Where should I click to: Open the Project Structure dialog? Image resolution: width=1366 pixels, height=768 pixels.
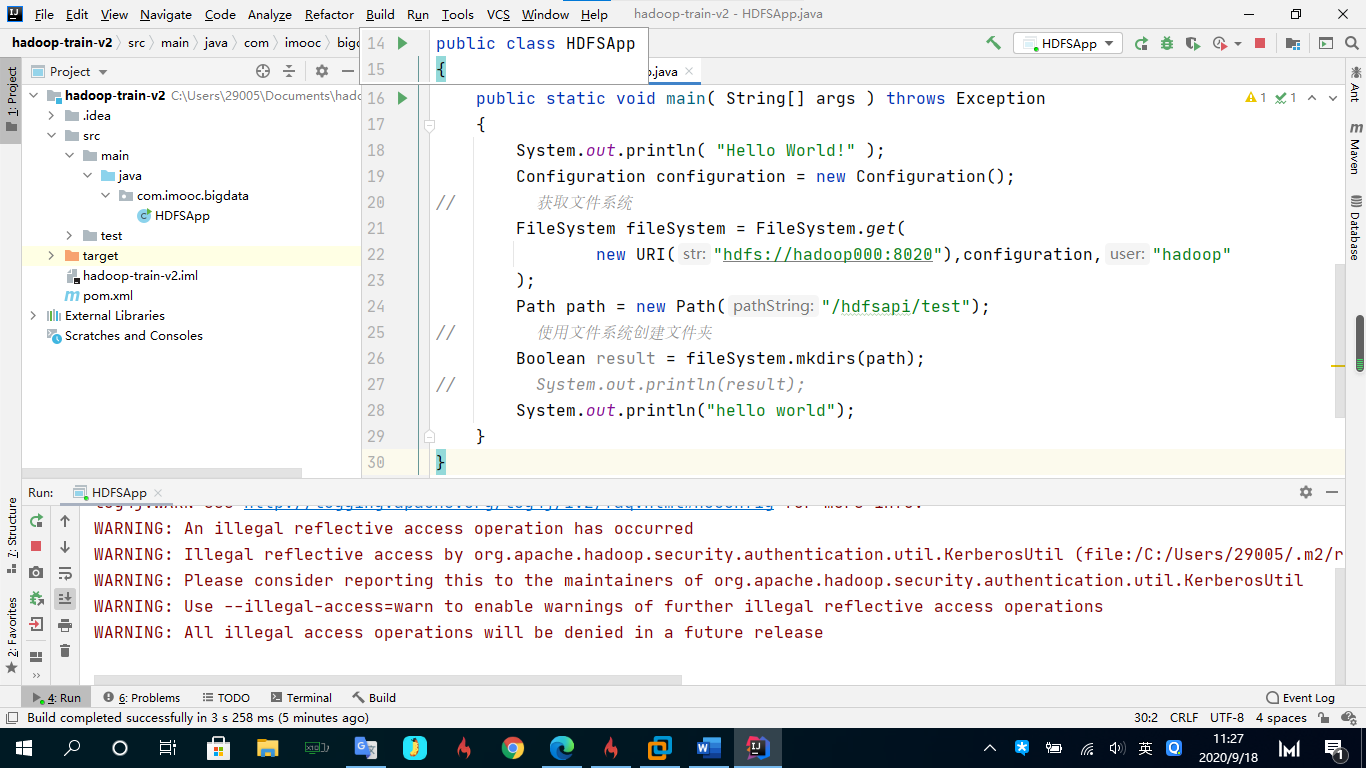point(1293,43)
